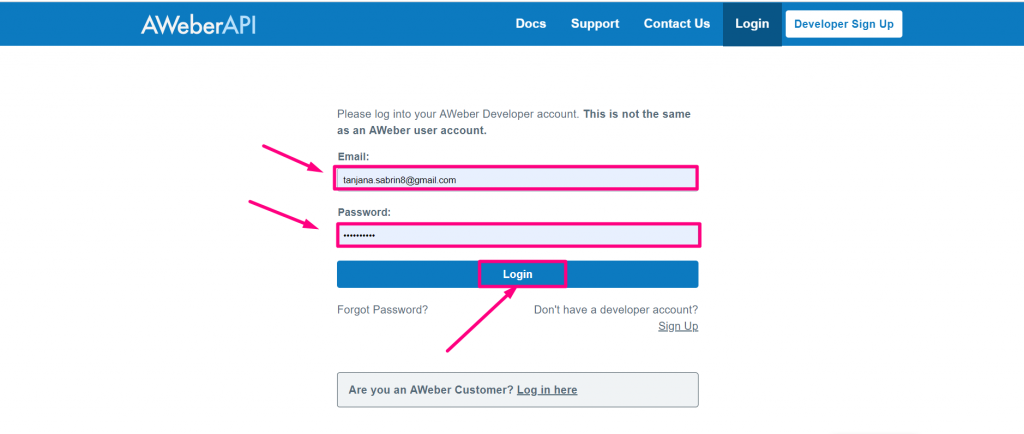
Task: Open the Forgot Password? link
Action: tap(383, 309)
